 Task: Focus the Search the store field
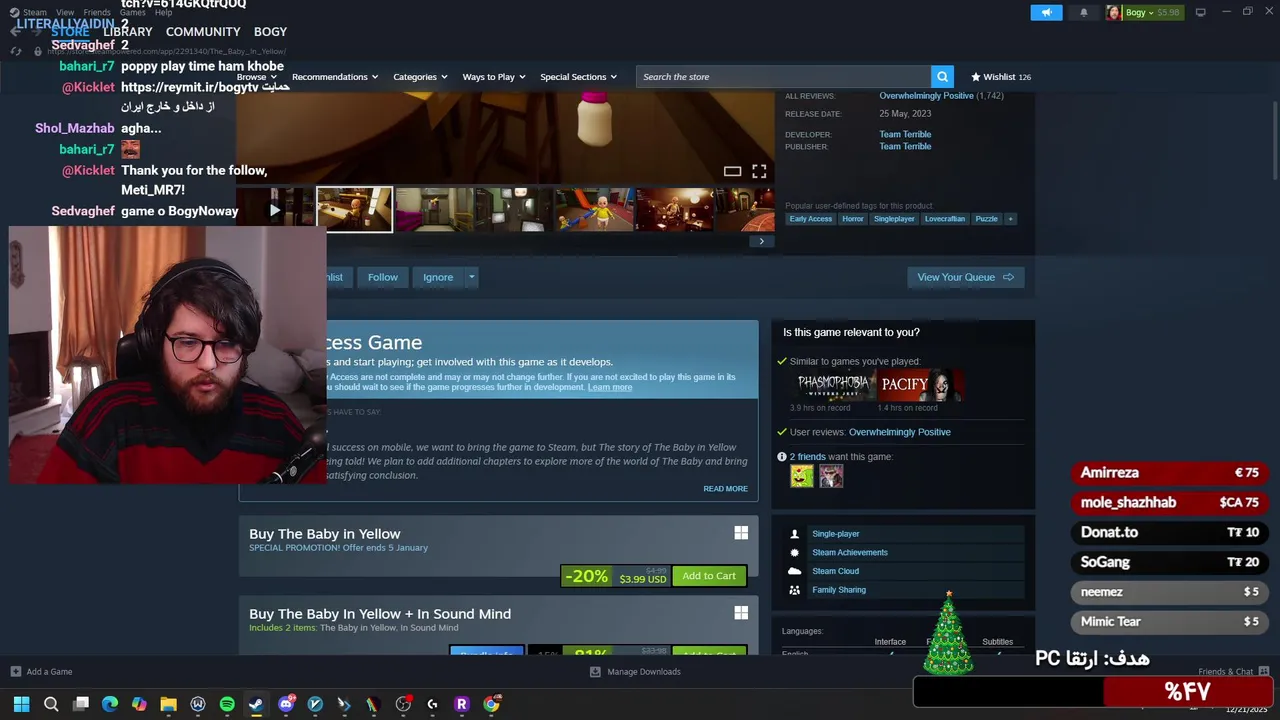(783, 77)
